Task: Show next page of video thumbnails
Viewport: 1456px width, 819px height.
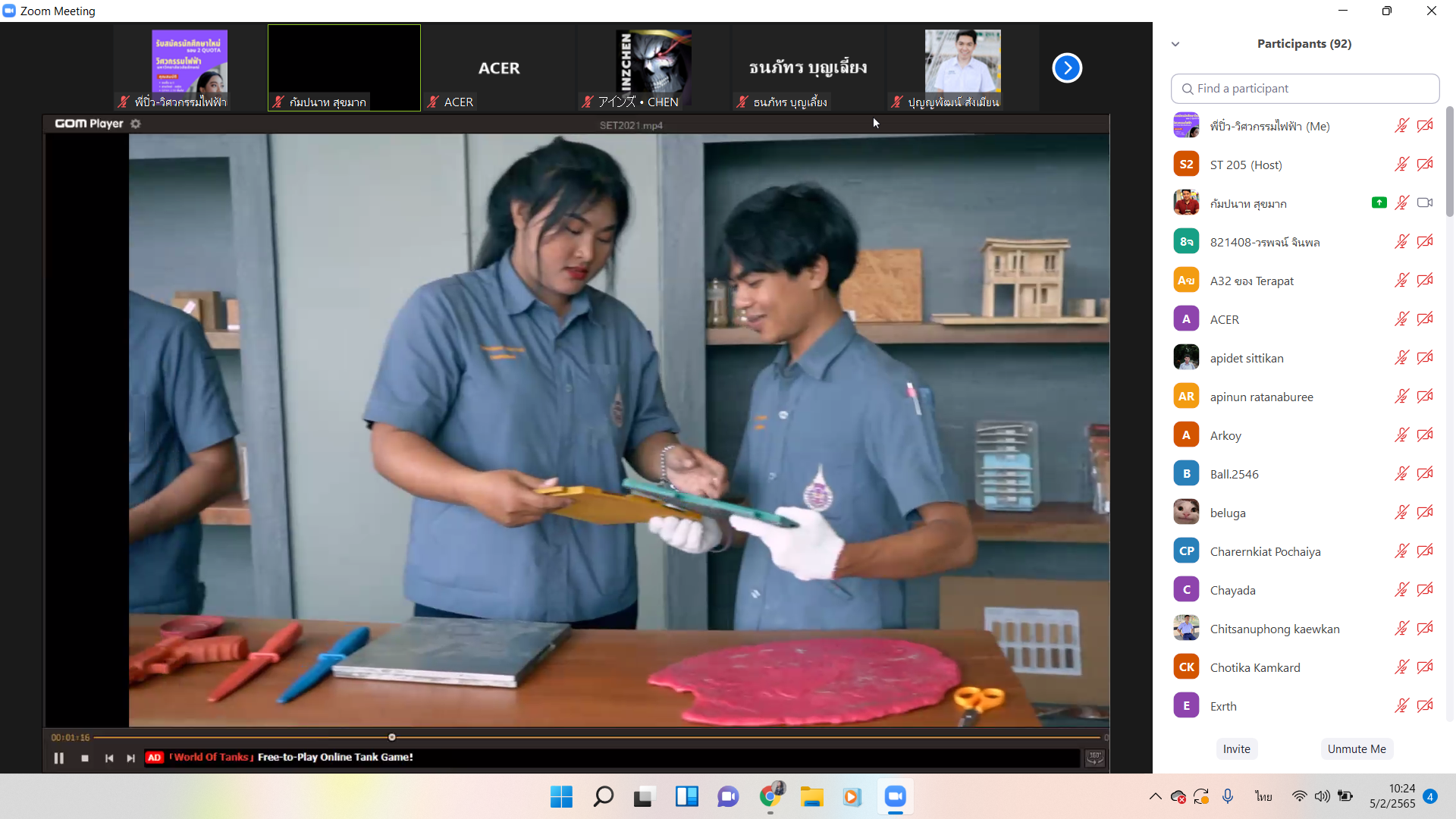Action: [1066, 68]
